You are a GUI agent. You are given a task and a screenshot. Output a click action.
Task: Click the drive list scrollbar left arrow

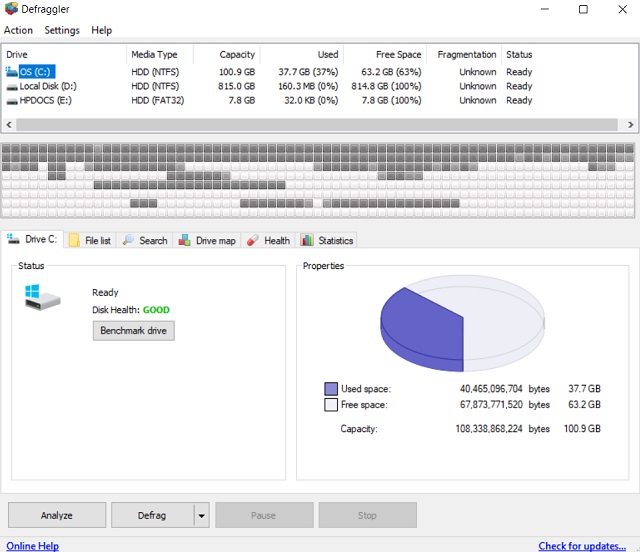coord(9,125)
